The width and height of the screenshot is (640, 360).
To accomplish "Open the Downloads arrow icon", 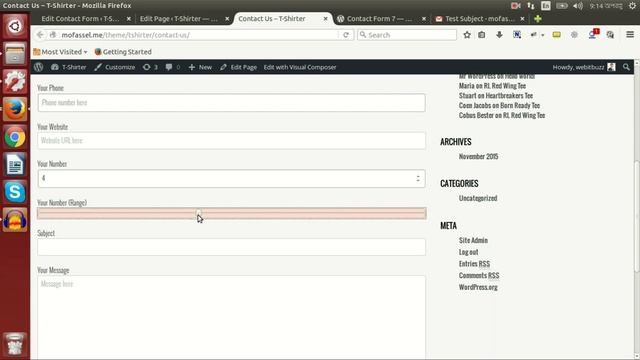I will pyautogui.click(x=499, y=35).
